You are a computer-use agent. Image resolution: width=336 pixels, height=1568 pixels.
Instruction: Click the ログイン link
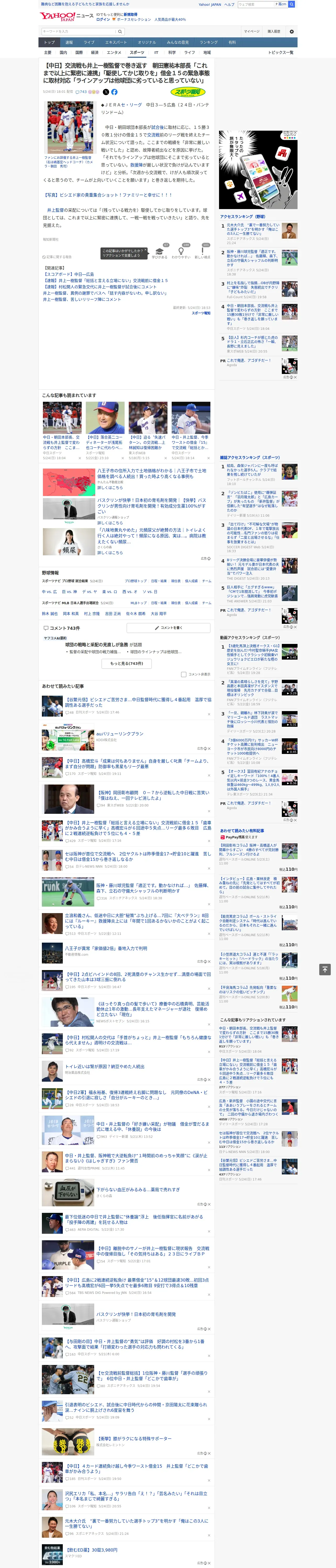click(103, 20)
